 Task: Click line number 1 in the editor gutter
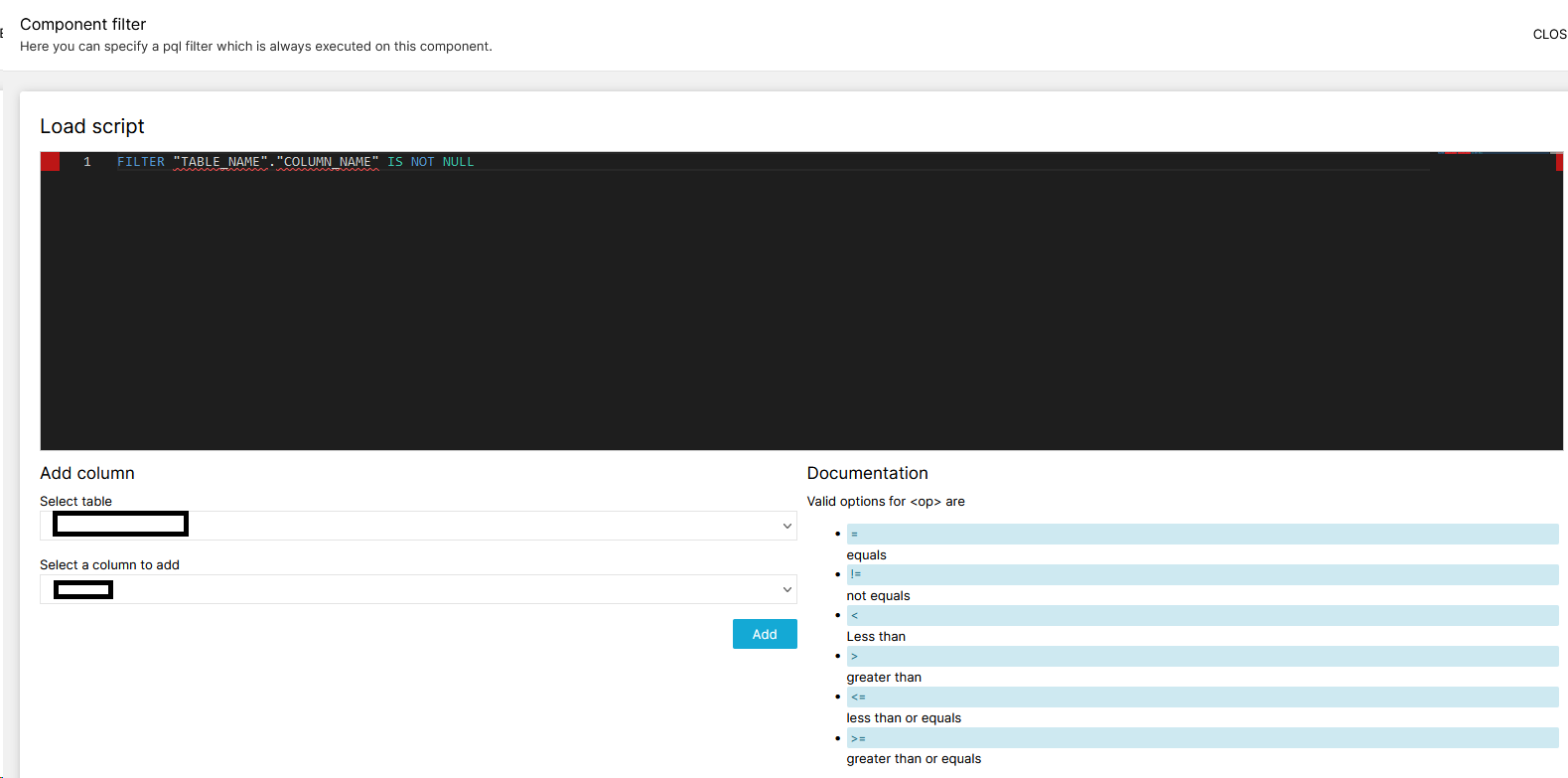87,162
